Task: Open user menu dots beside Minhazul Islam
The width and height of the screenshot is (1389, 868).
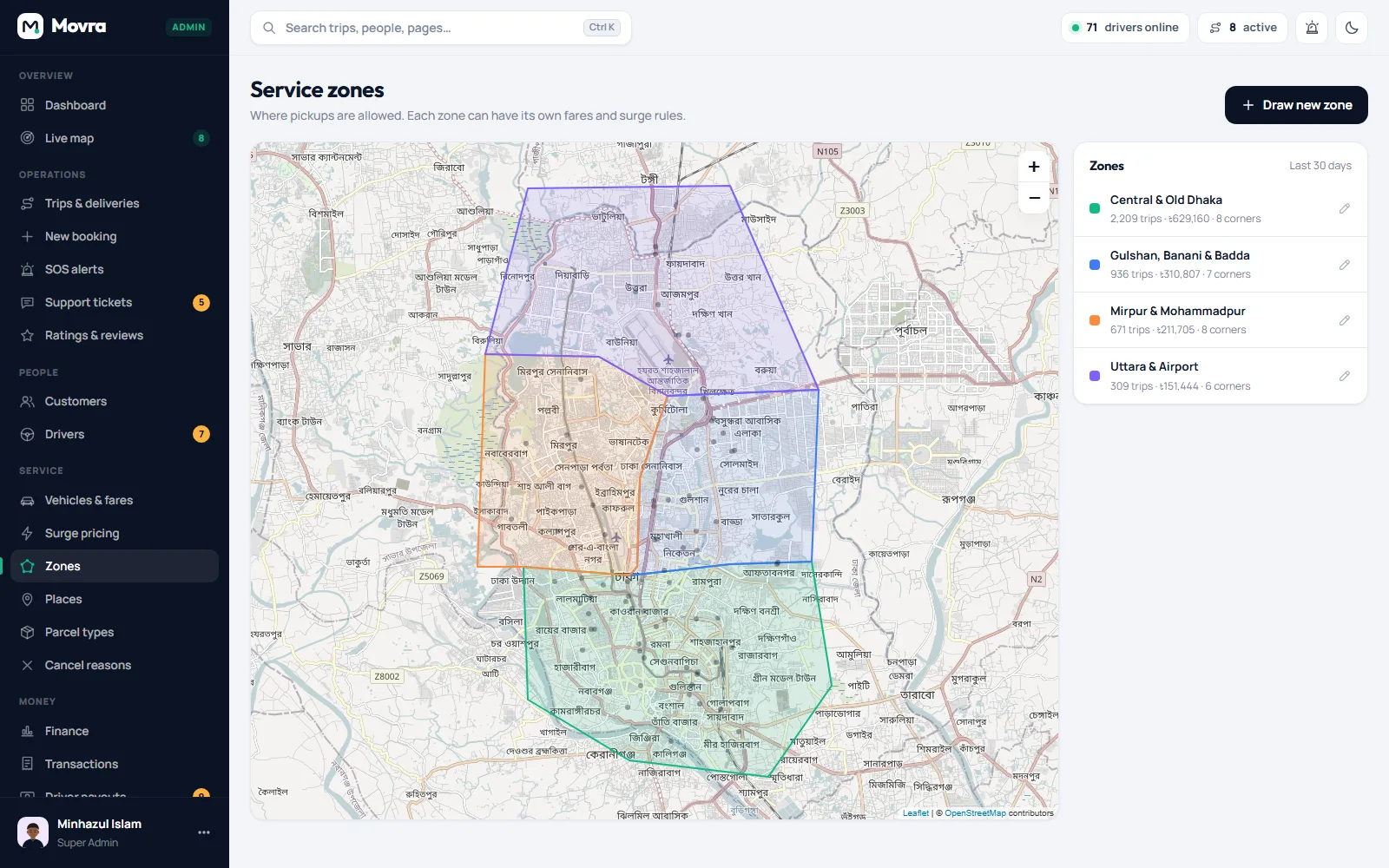Action: coord(204,832)
